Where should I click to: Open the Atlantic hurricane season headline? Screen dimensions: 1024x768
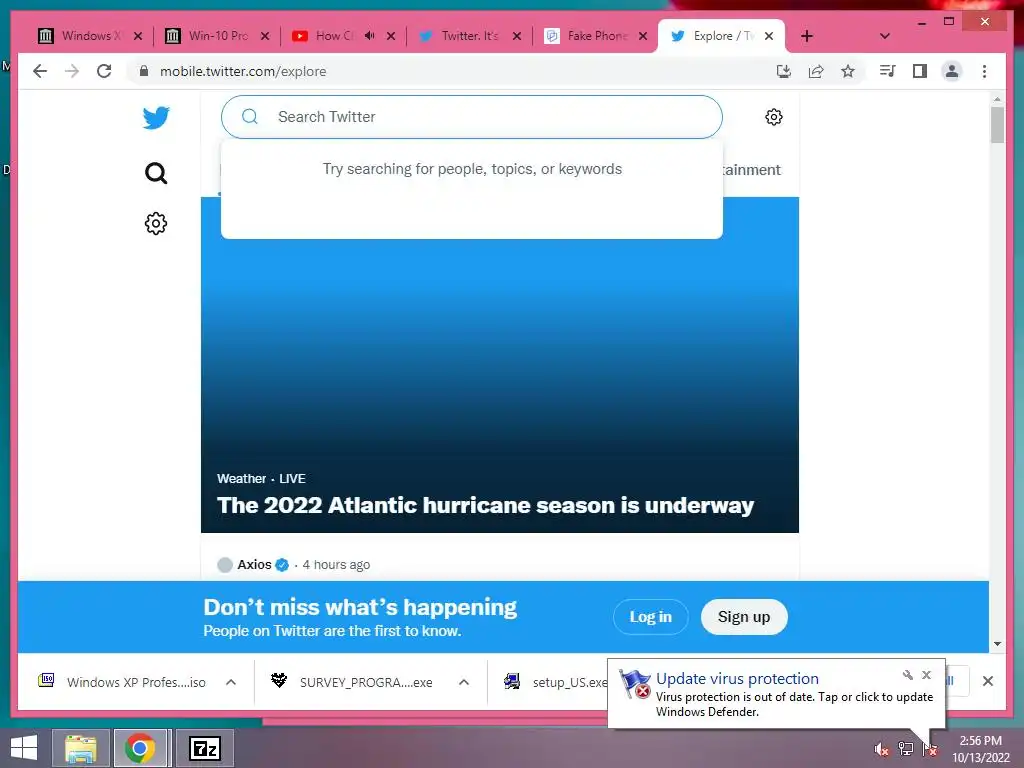tap(485, 505)
